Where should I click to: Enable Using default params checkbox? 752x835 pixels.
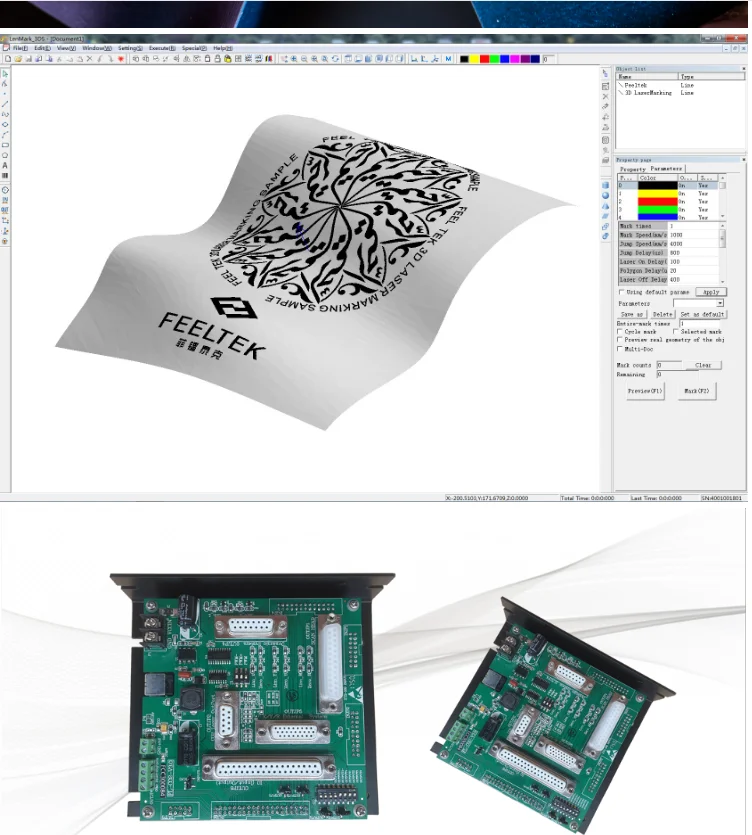(621, 292)
